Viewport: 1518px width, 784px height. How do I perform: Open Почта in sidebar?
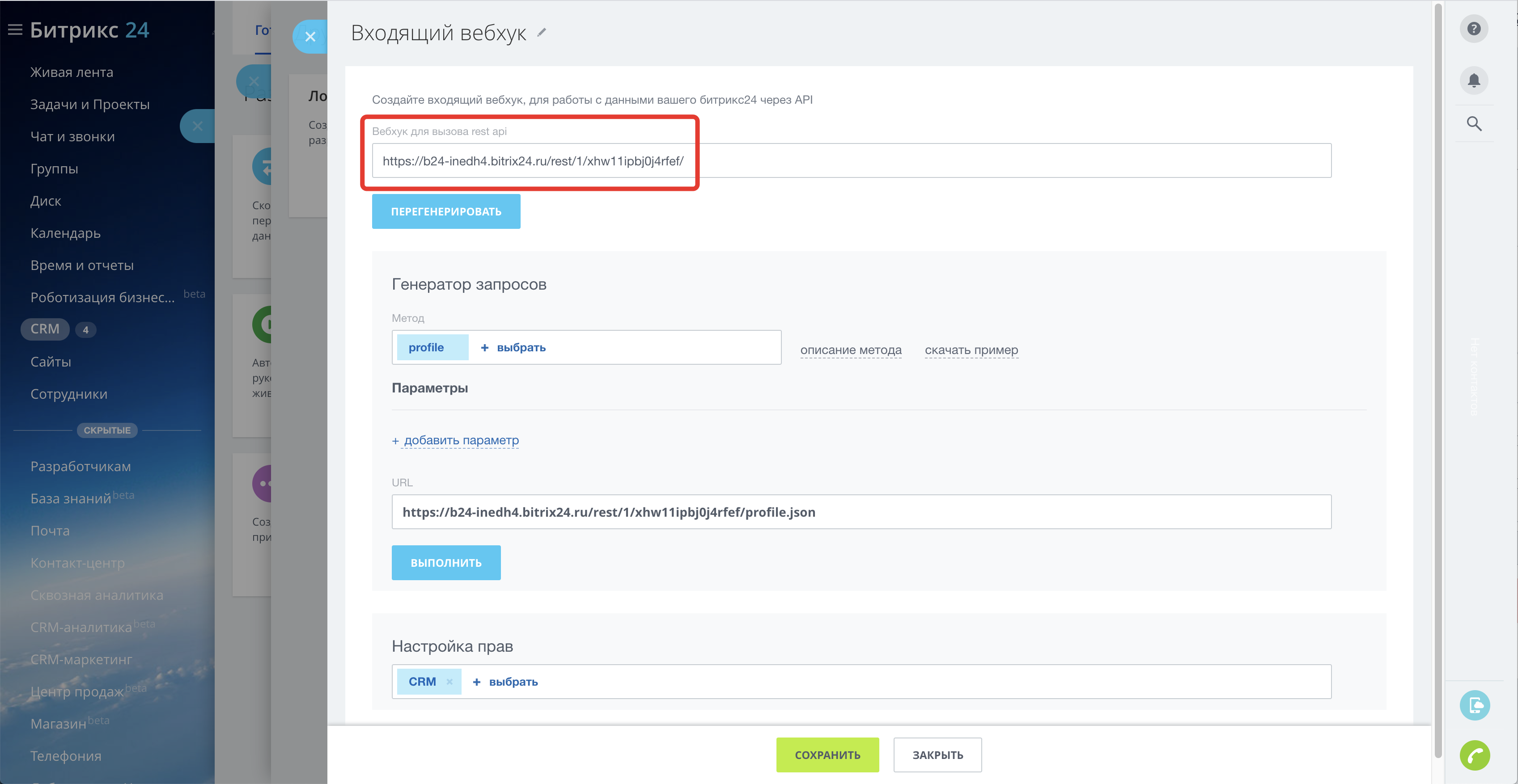[50, 531]
